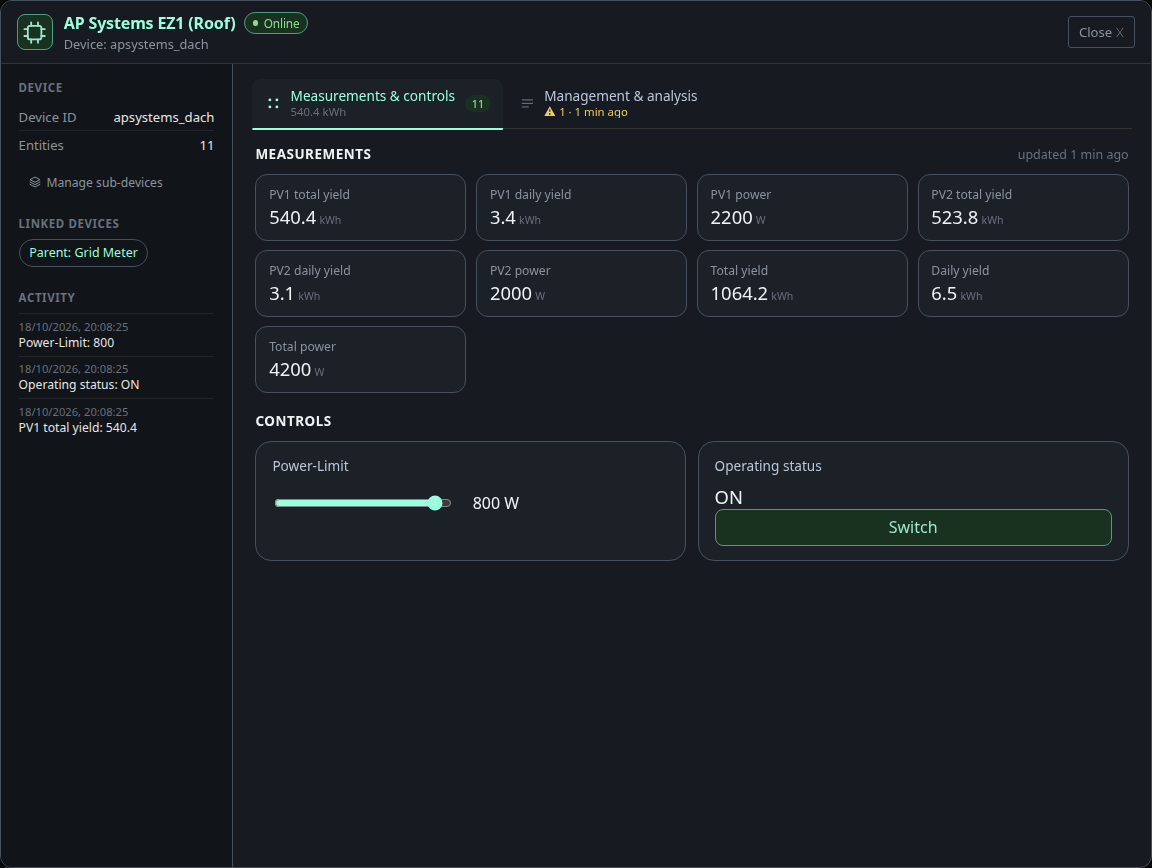Select the PV1 daily yield card
This screenshot has width=1152, height=868.
(581, 207)
